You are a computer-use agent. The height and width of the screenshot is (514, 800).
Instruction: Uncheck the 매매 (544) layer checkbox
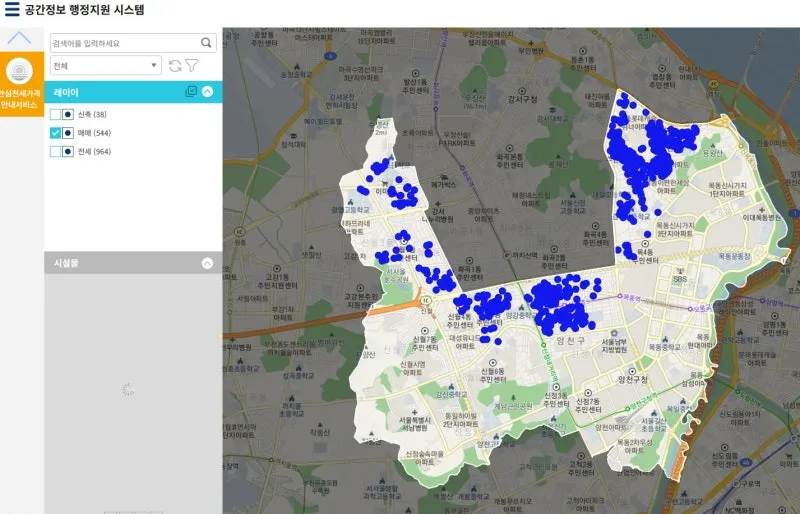point(56,133)
